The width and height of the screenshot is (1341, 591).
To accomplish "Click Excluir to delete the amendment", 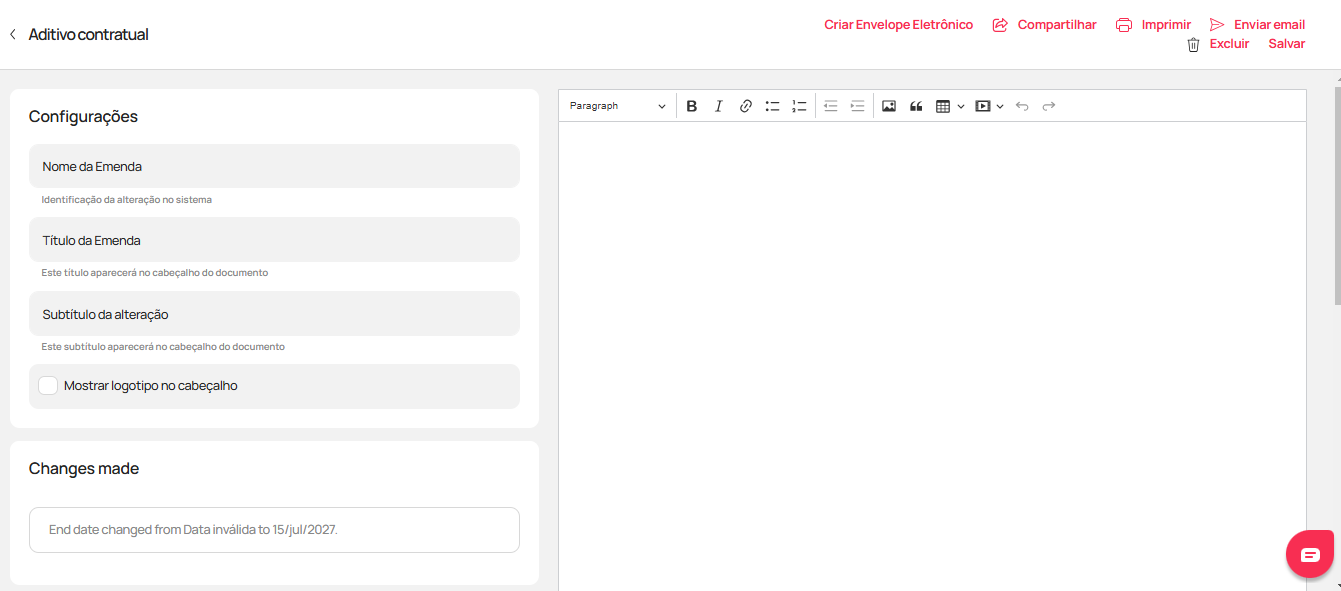I will (1229, 44).
